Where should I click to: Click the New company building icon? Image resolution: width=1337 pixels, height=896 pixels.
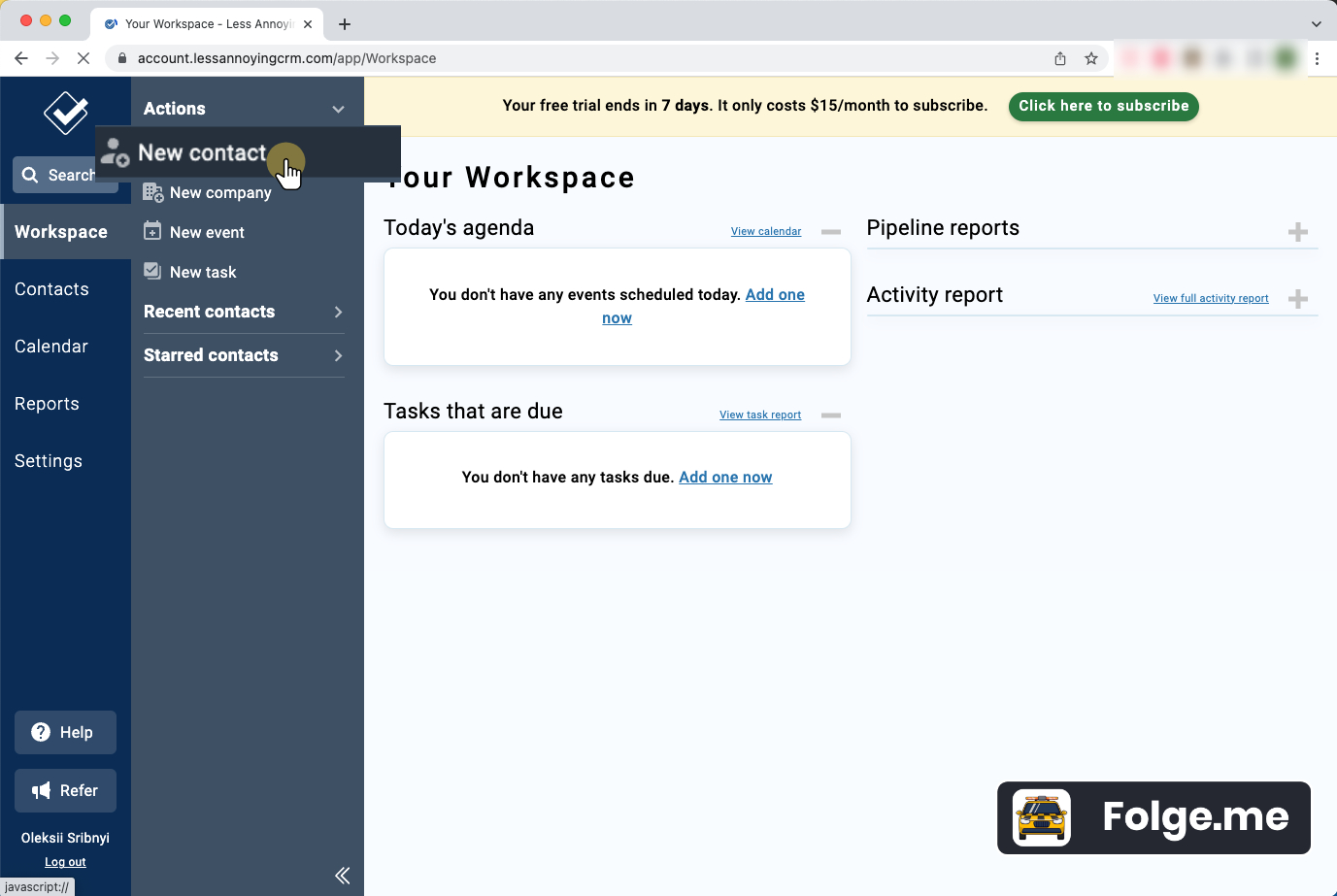click(152, 192)
